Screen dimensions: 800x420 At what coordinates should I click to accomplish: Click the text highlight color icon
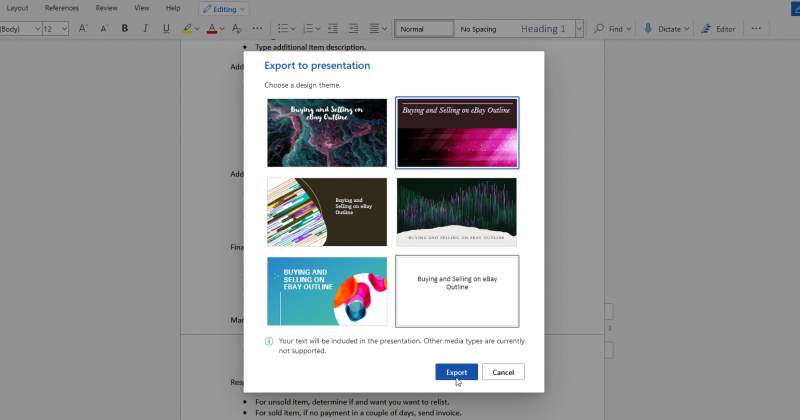click(x=188, y=29)
